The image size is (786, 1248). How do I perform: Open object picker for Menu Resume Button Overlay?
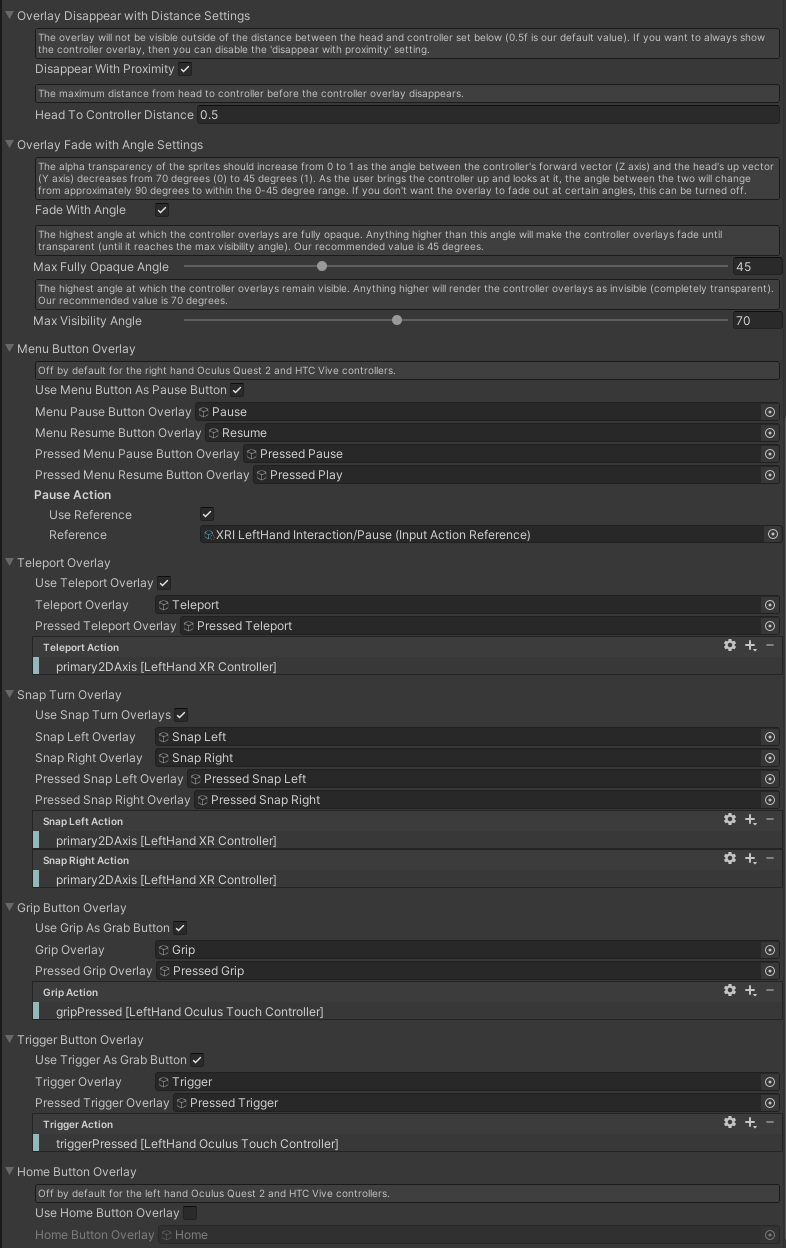tap(770, 433)
